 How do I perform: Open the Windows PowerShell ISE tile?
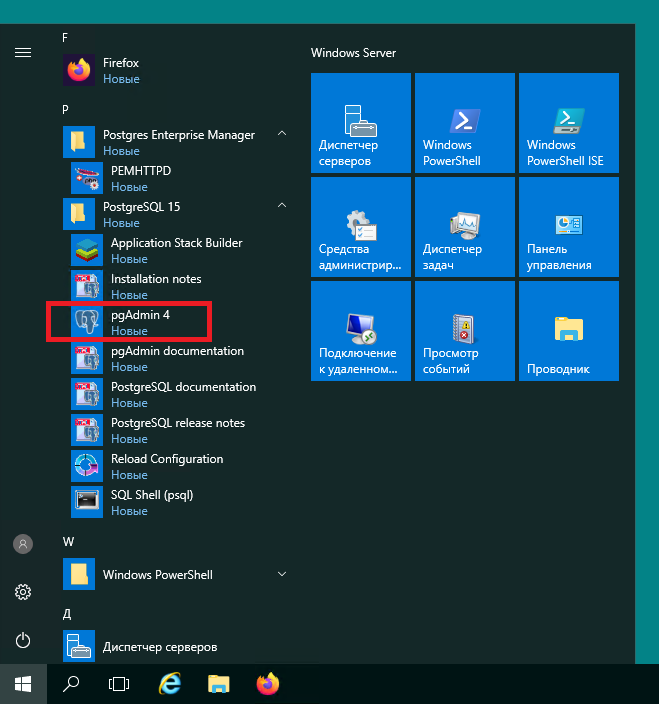(x=569, y=123)
